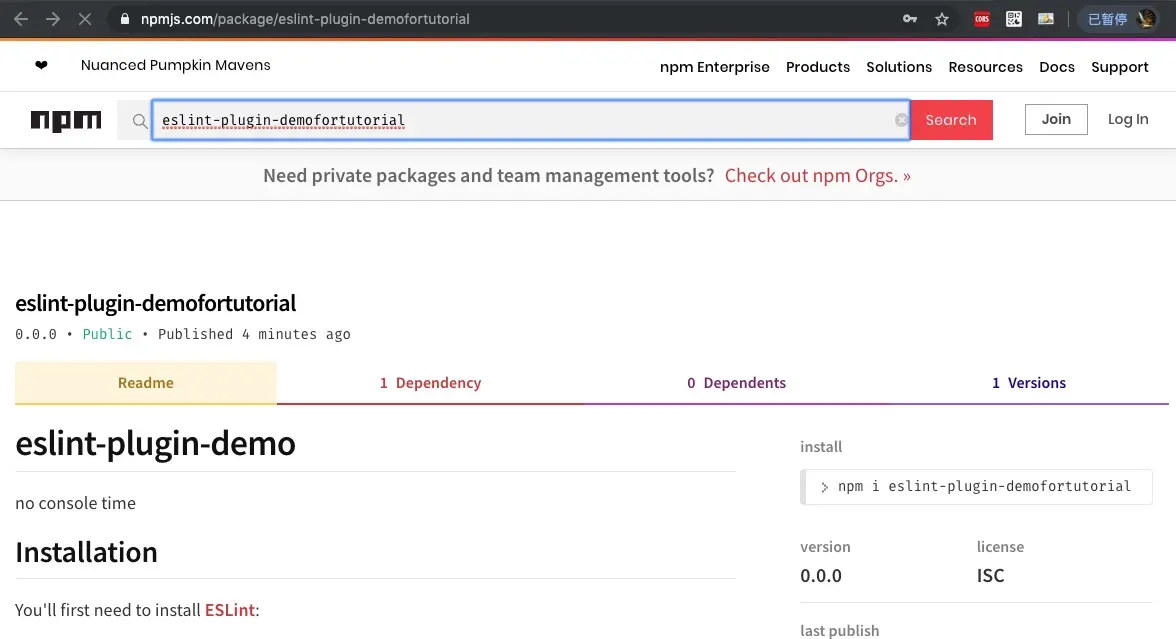Switch to the 1 Dependency tab
The height and width of the screenshot is (639, 1176).
click(430, 382)
